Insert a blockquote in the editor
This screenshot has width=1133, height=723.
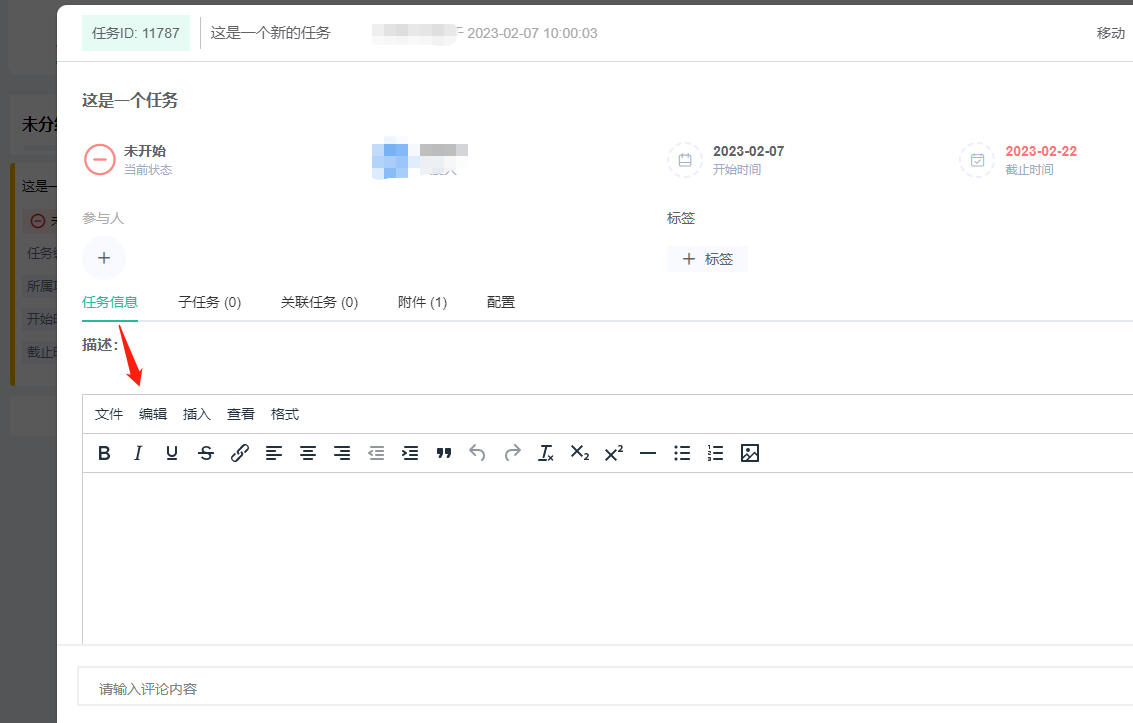tap(444, 453)
